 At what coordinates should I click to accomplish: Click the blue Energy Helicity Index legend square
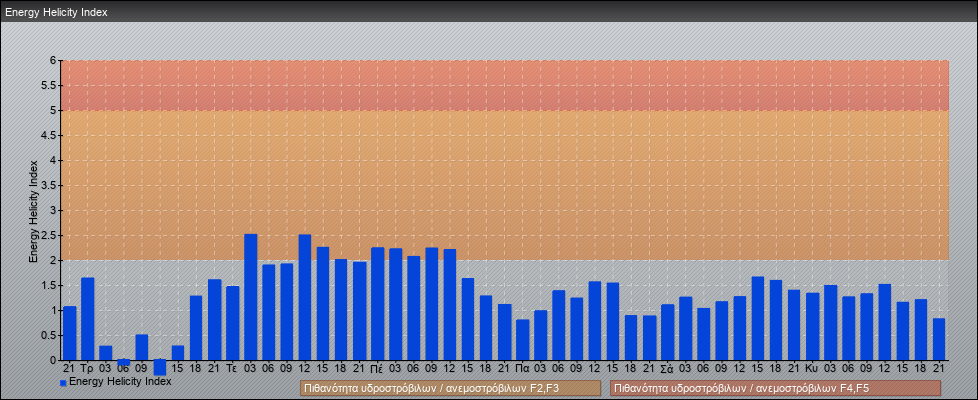pyautogui.click(x=63, y=382)
